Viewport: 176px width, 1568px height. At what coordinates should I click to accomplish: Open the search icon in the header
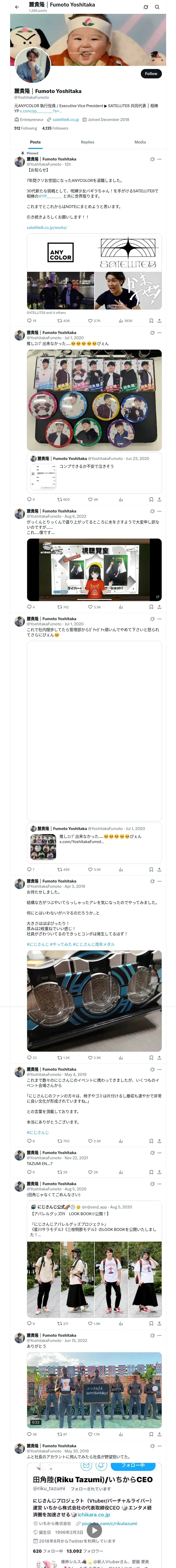click(157, 7)
